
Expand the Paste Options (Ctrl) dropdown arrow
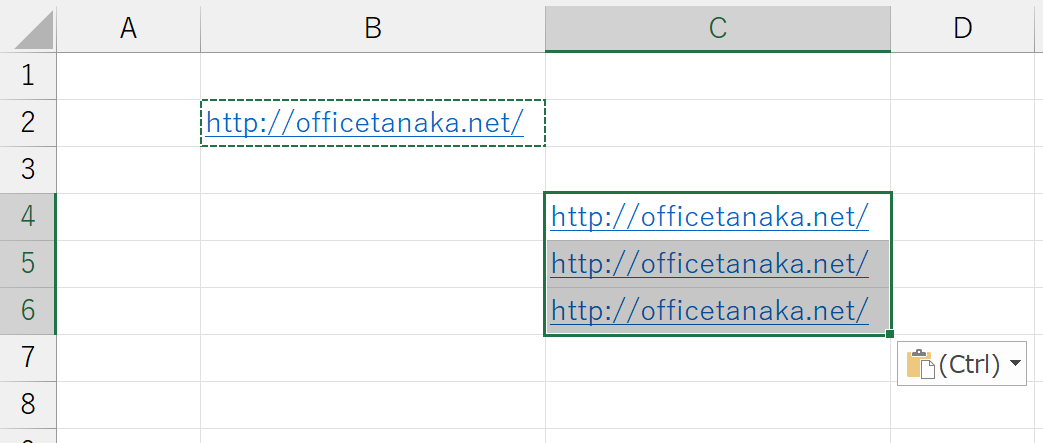[1016, 365]
